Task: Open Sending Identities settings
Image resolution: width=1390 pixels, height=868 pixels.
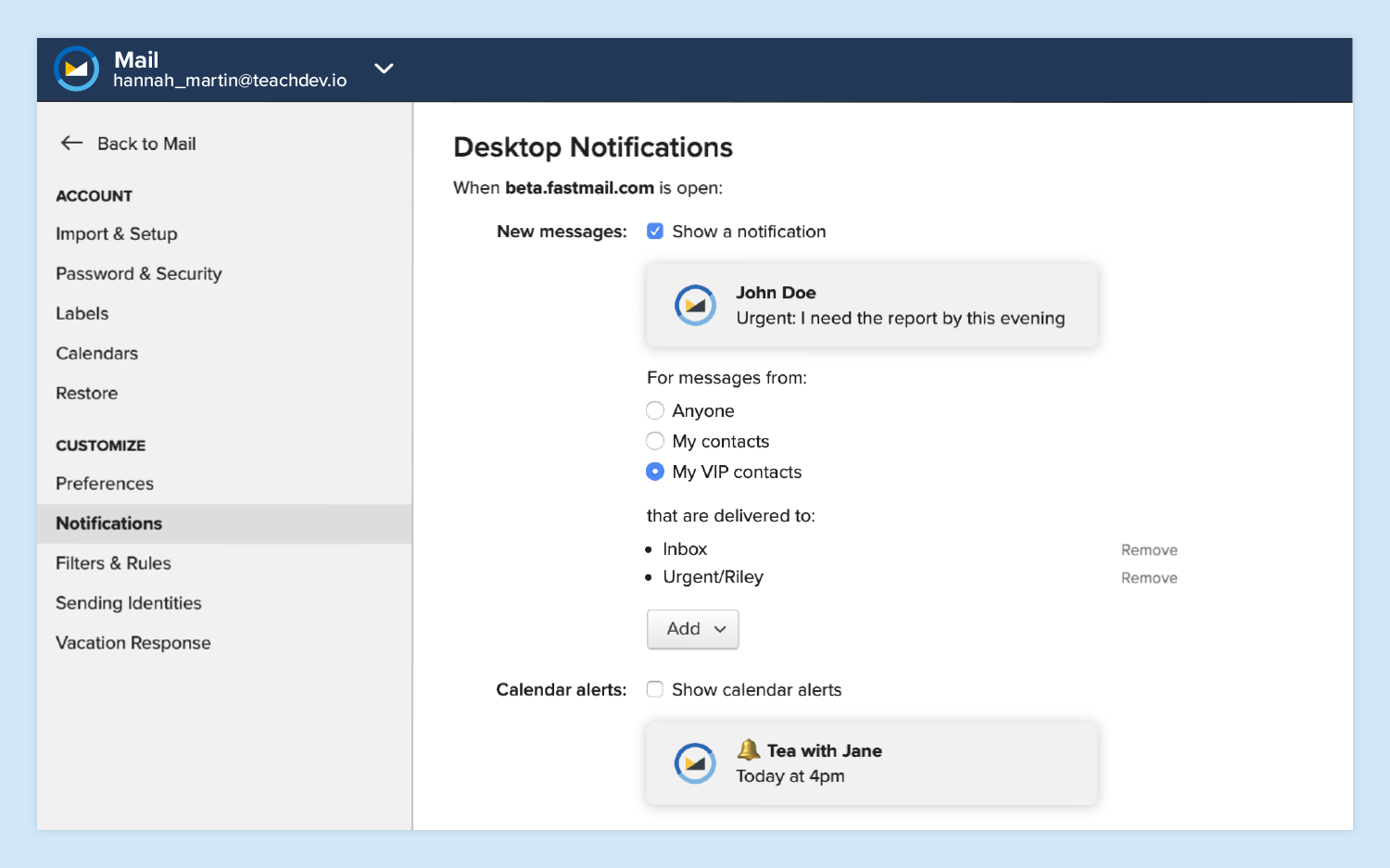Action: 129,603
